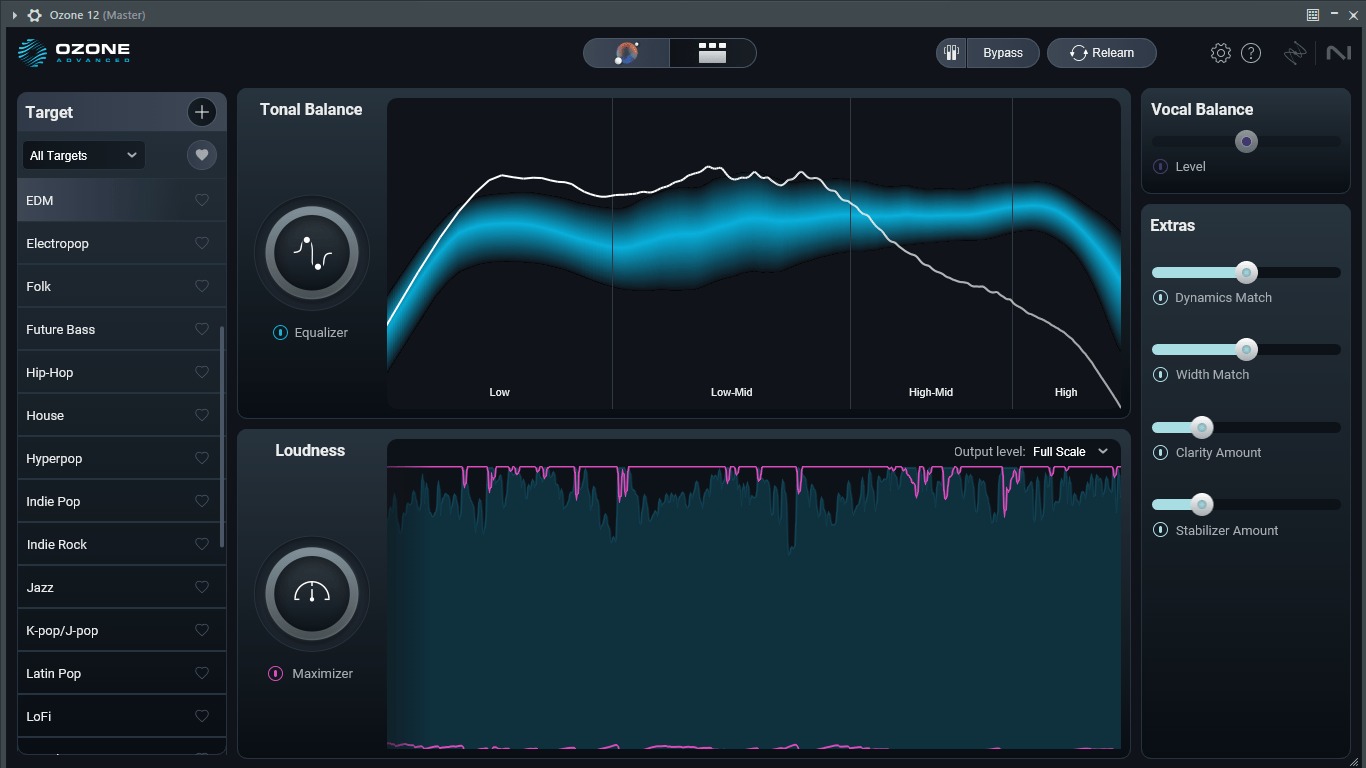
Task: Open the All Targets dropdown
Action: point(83,155)
